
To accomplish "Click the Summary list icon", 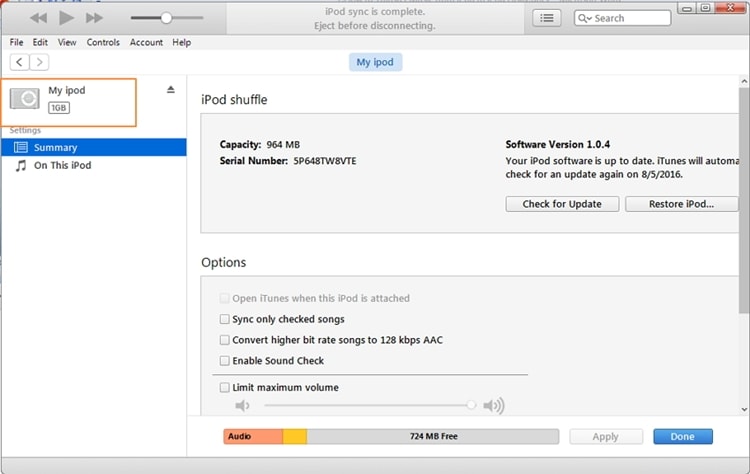I will (21, 147).
